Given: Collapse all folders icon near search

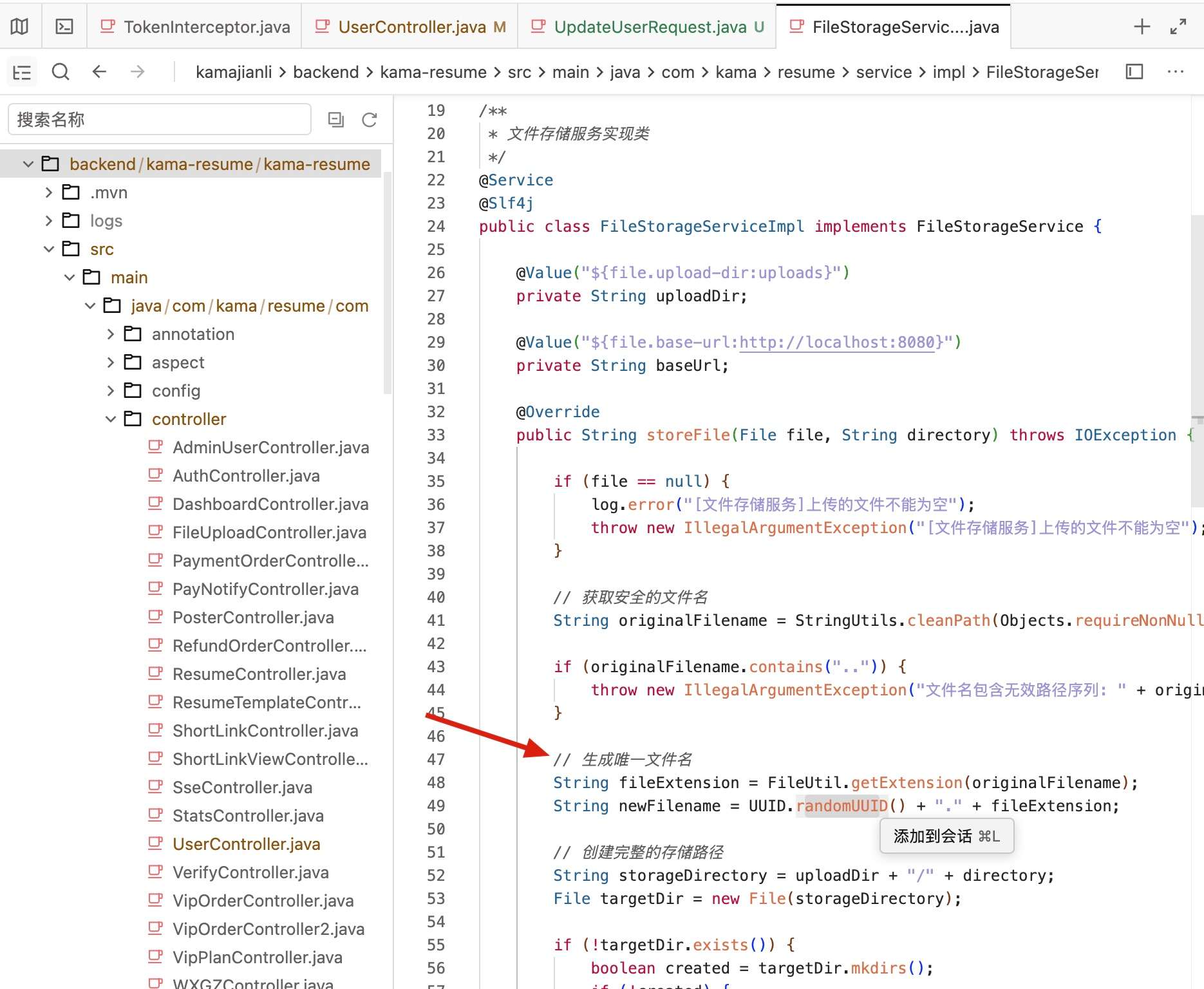Looking at the screenshot, I should click(336, 119).
